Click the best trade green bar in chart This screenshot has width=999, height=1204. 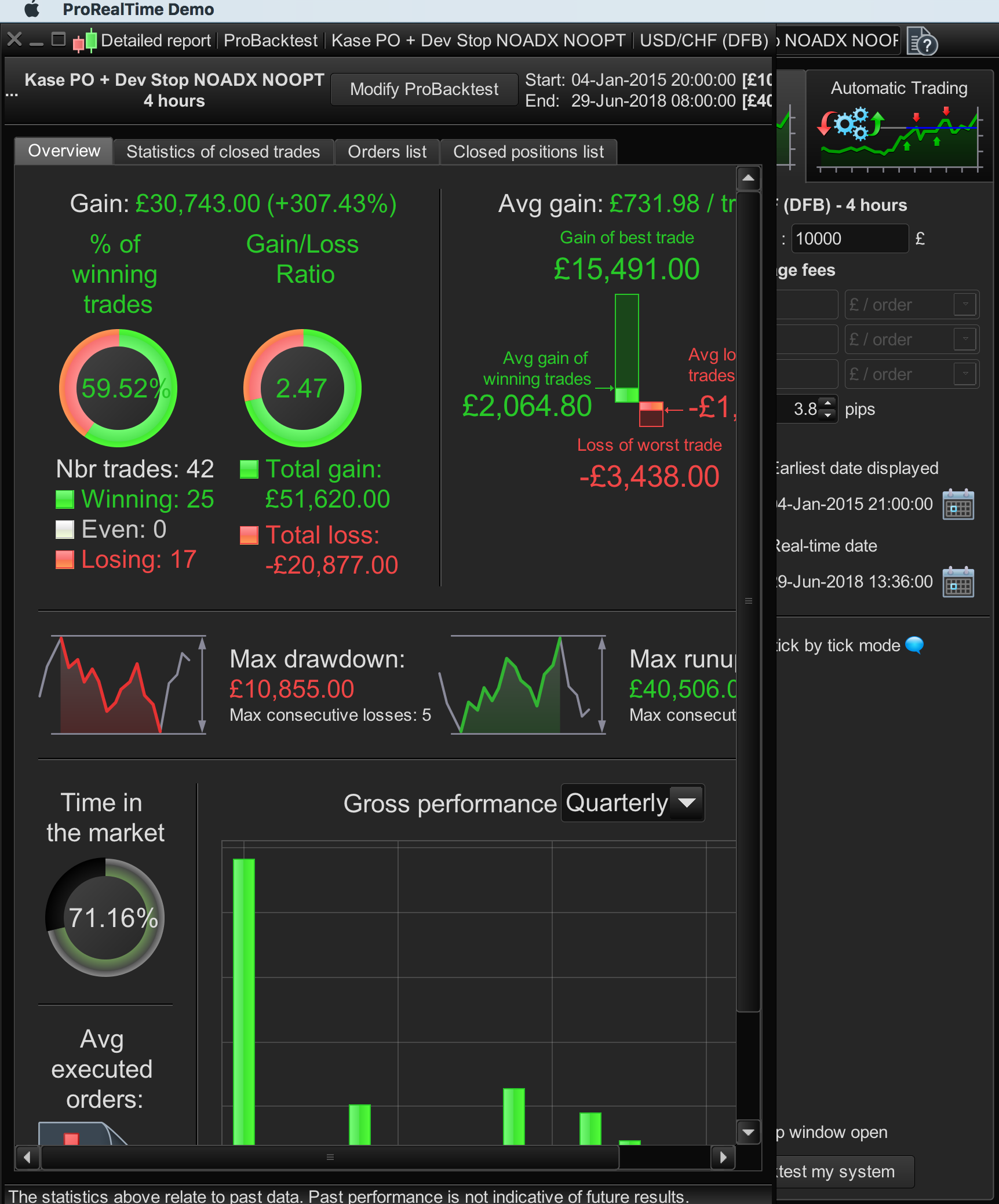click(x=626, y=348)
